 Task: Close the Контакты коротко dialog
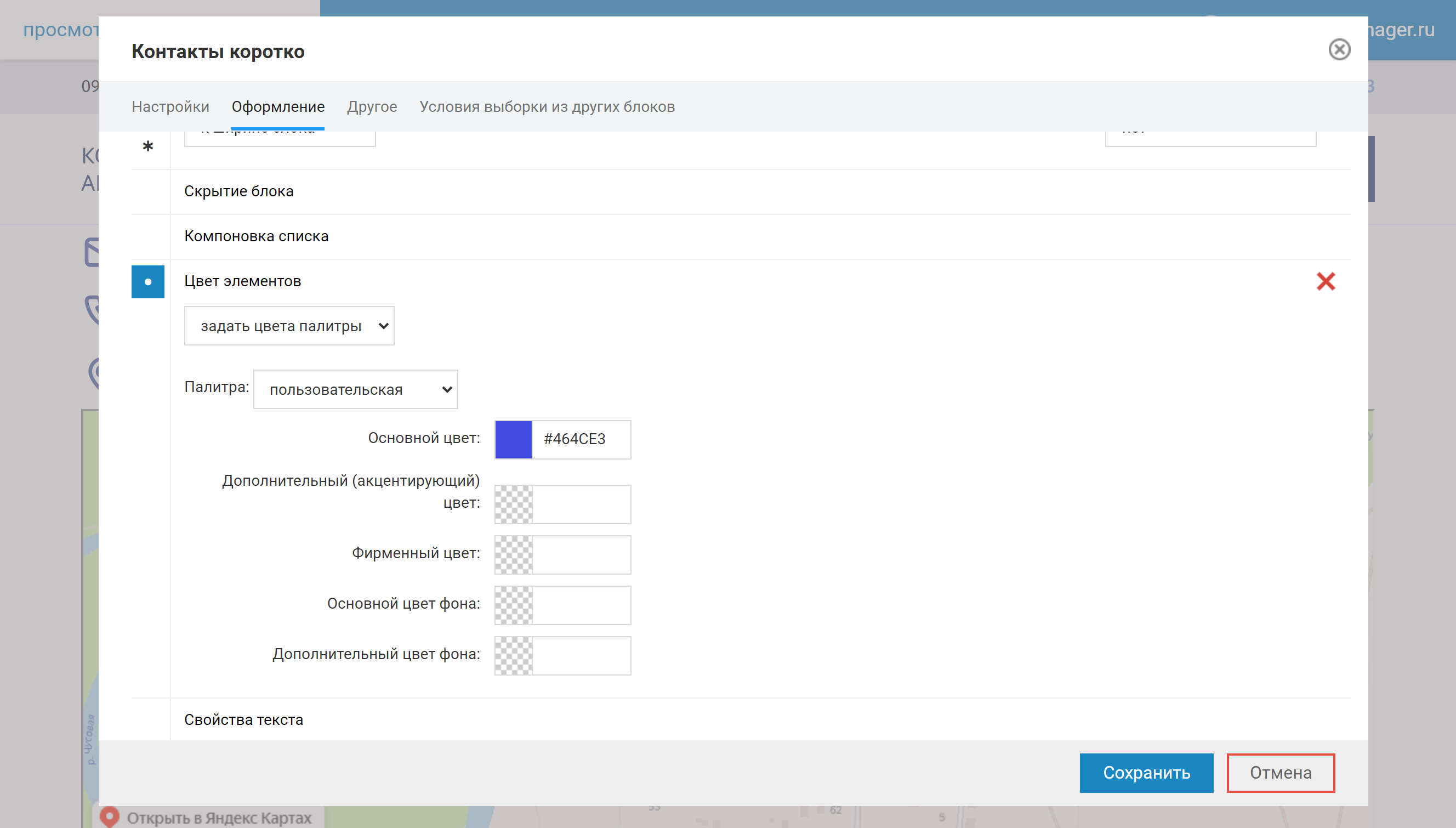point(1339,49)
